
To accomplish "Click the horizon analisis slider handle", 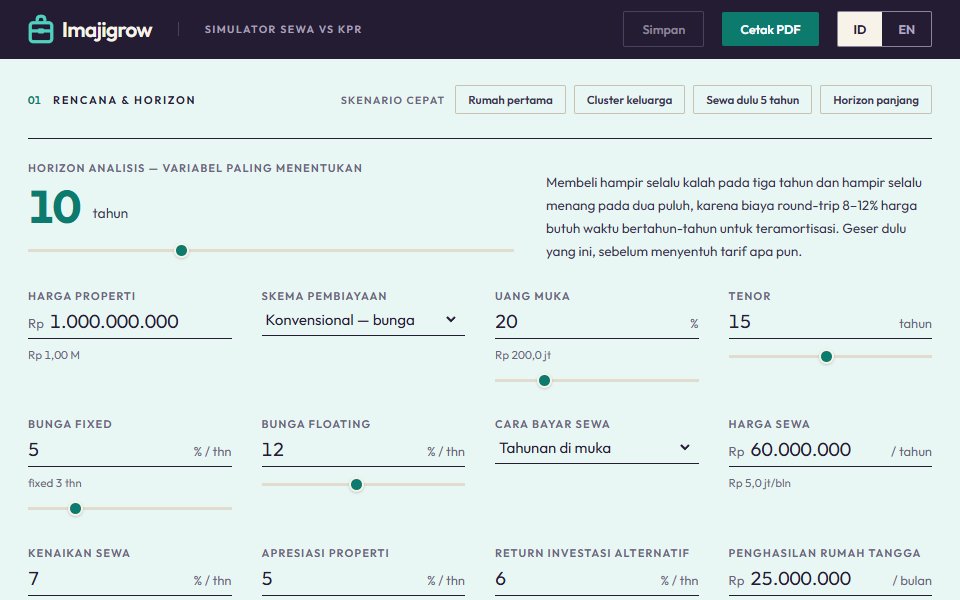I will click(181, 250).
